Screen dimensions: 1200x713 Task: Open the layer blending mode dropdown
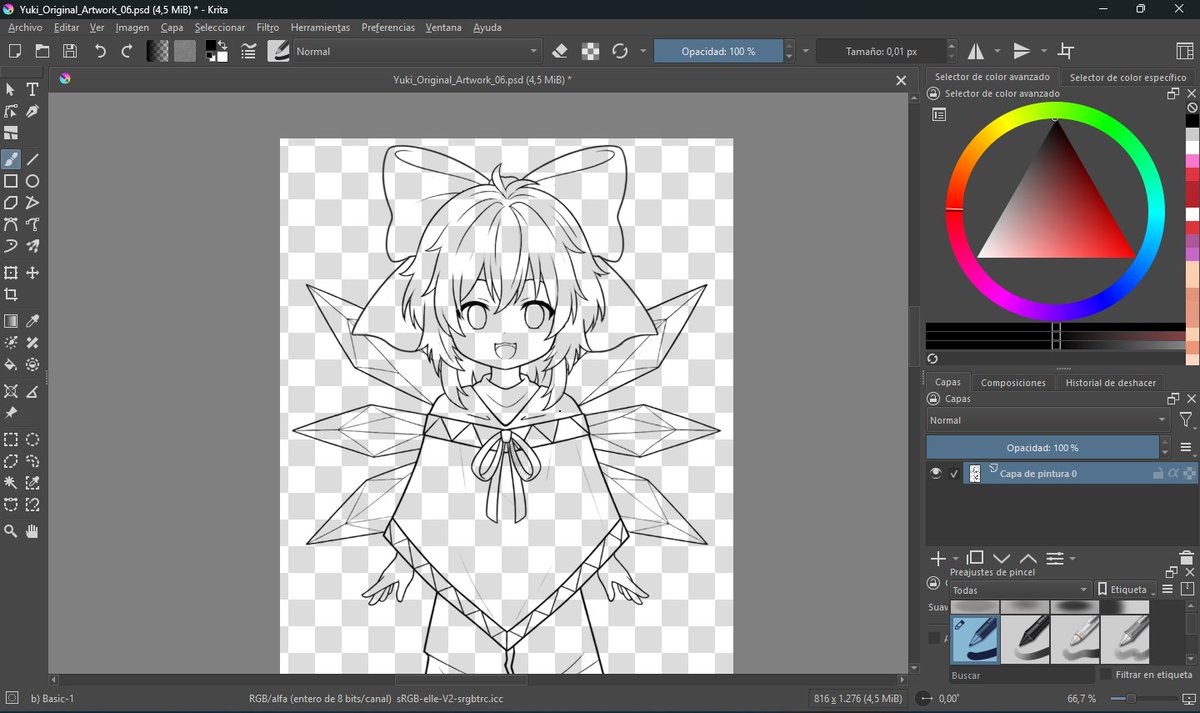point(1047,420)
